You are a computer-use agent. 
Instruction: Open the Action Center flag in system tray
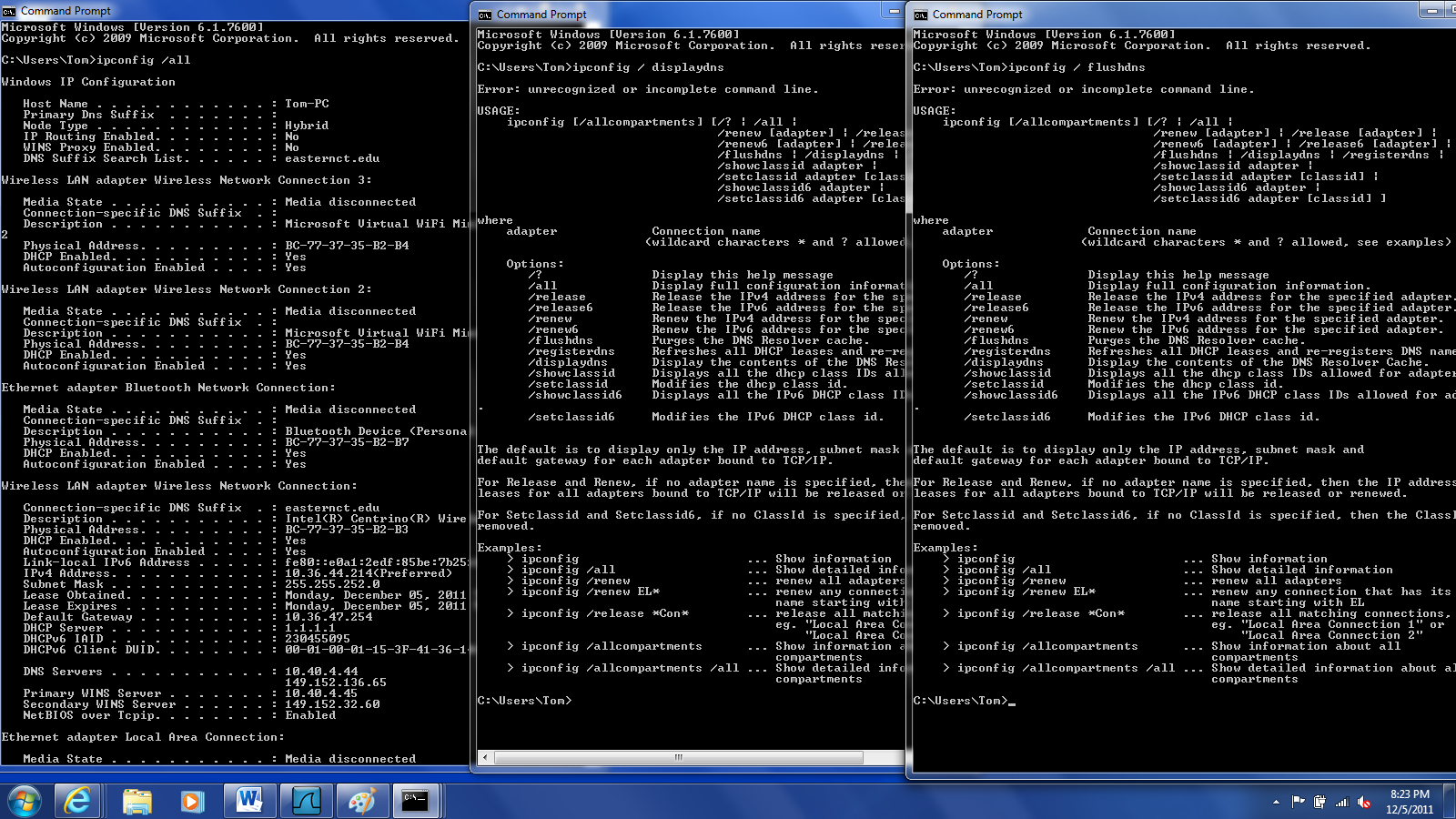pyautogui.click(x=1297, y=802)
